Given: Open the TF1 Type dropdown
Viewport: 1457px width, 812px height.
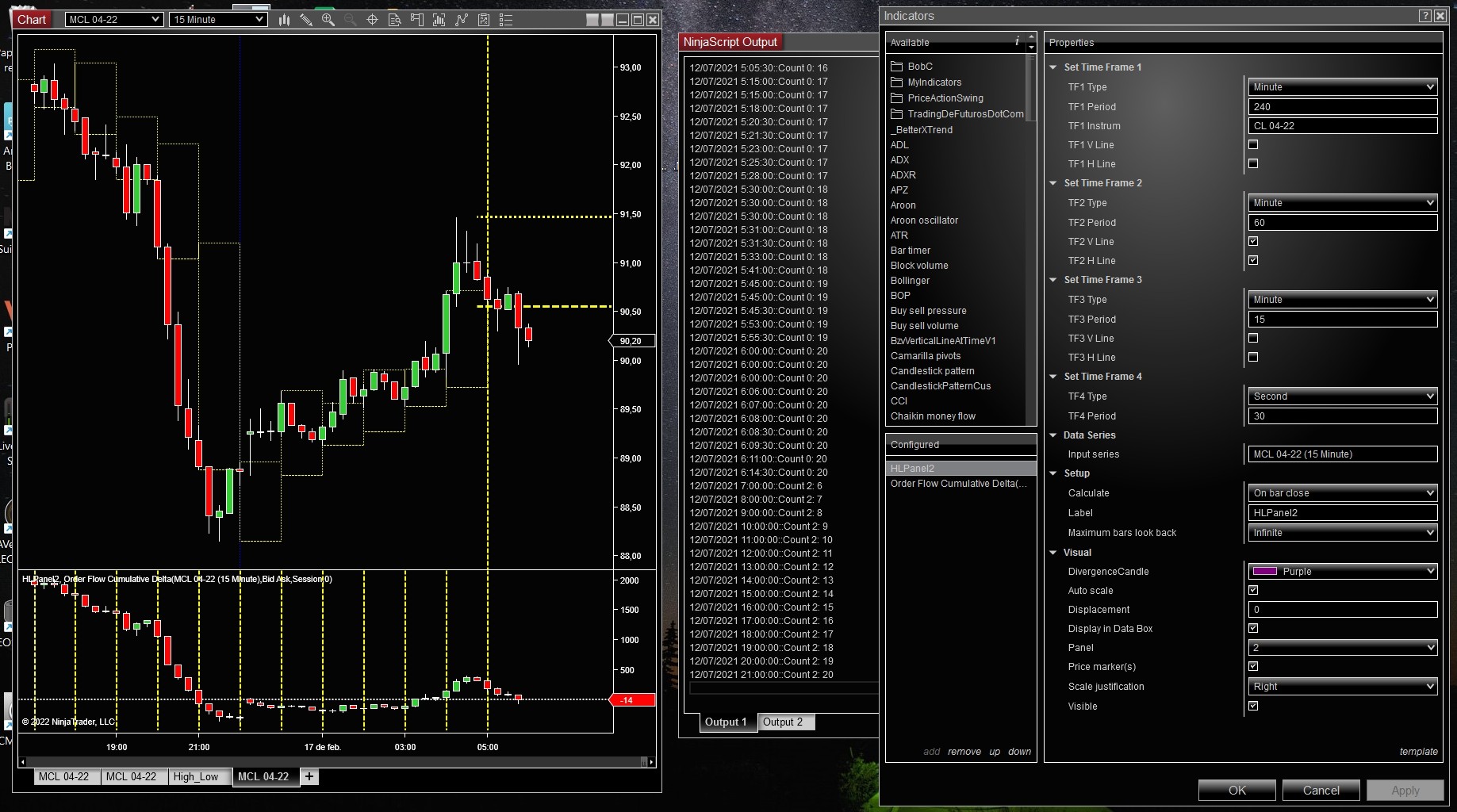Looking at the screenshot, I should [1343, 87].
